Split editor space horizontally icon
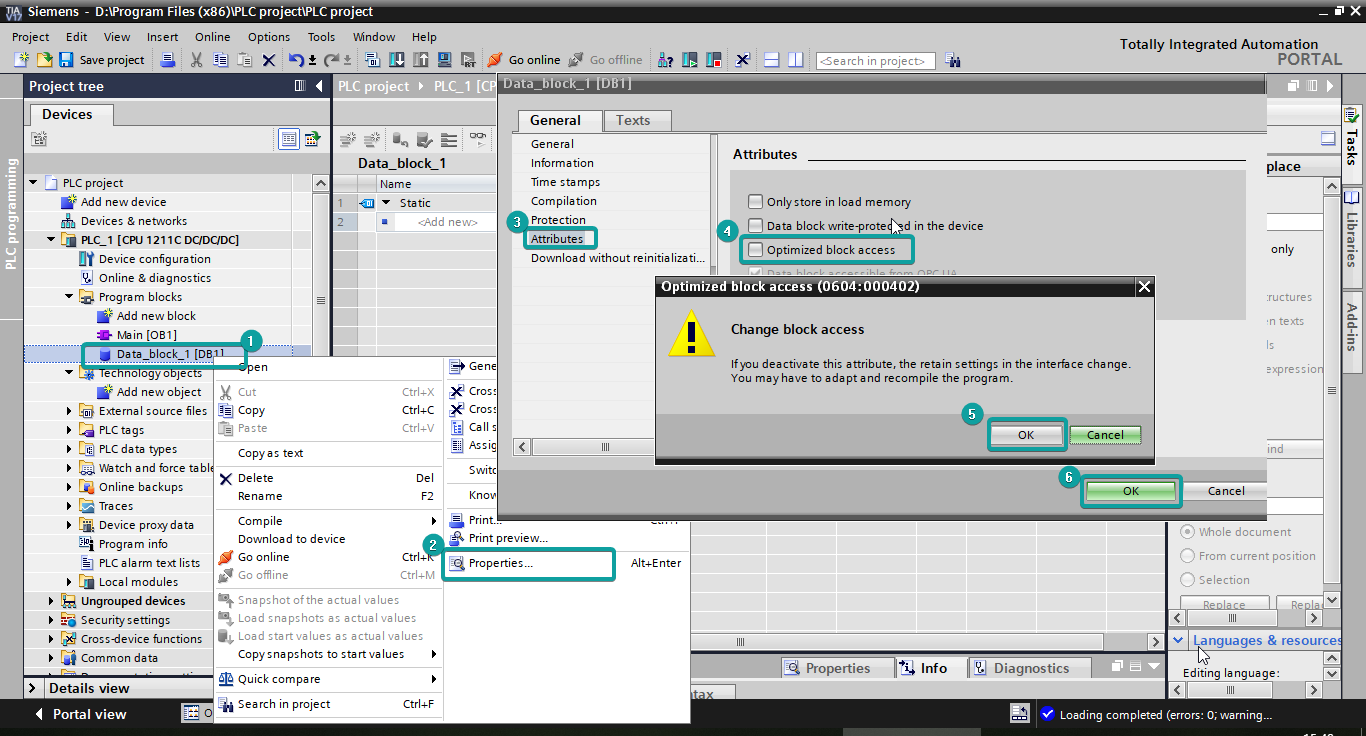This screenshot has width=1366, height=736. (771, 60)
